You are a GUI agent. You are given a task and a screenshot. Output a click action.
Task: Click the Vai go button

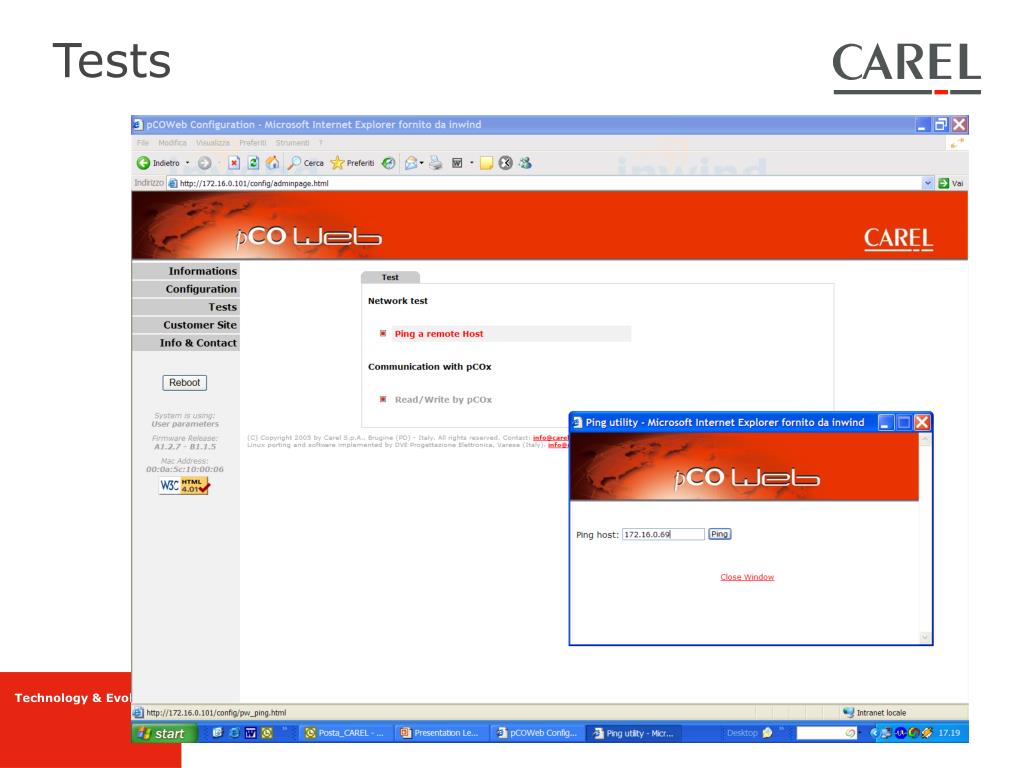coord(951,184)
